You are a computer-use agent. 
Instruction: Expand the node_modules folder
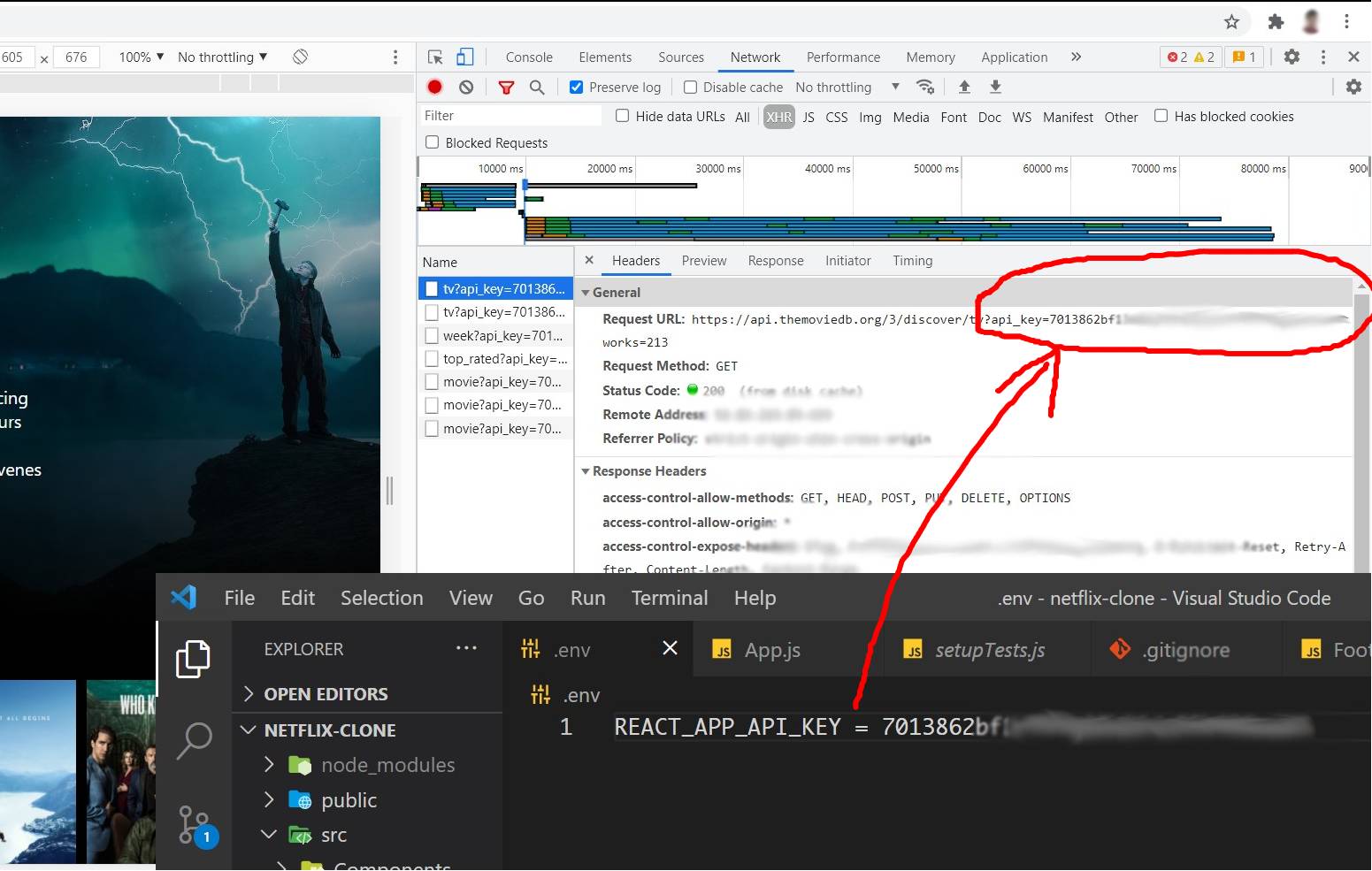coord(270,765)
